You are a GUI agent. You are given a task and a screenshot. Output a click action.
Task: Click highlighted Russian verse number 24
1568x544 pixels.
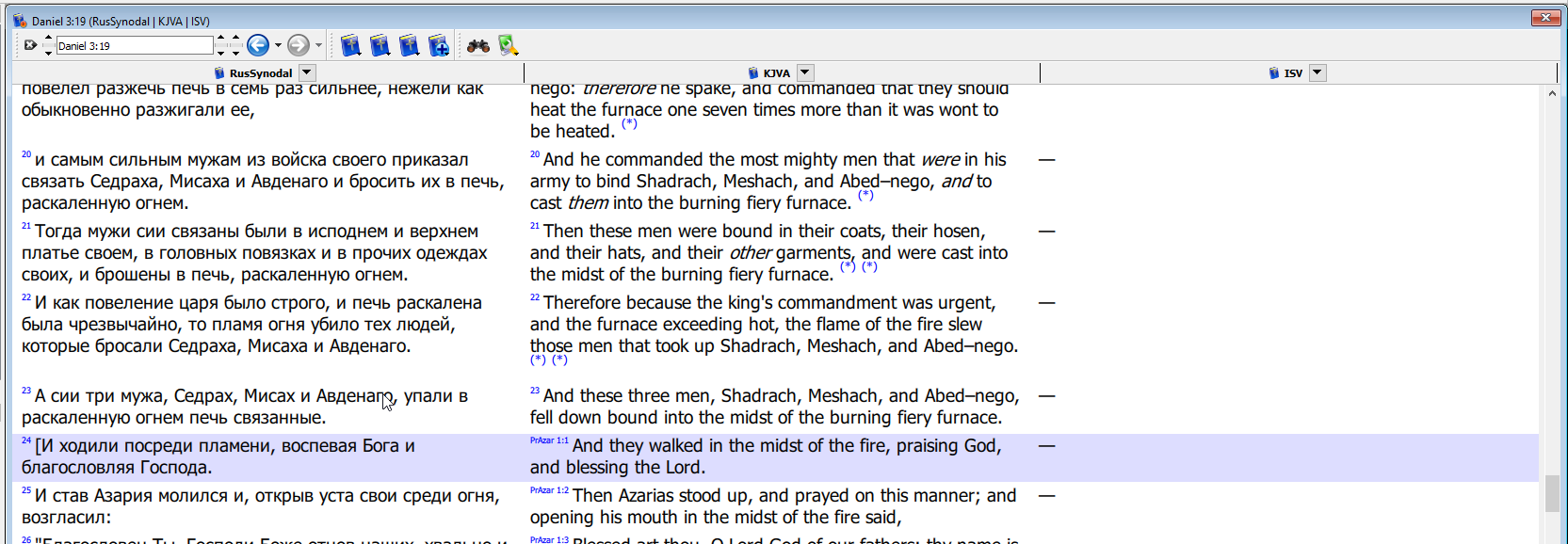(x=26, y=440)
